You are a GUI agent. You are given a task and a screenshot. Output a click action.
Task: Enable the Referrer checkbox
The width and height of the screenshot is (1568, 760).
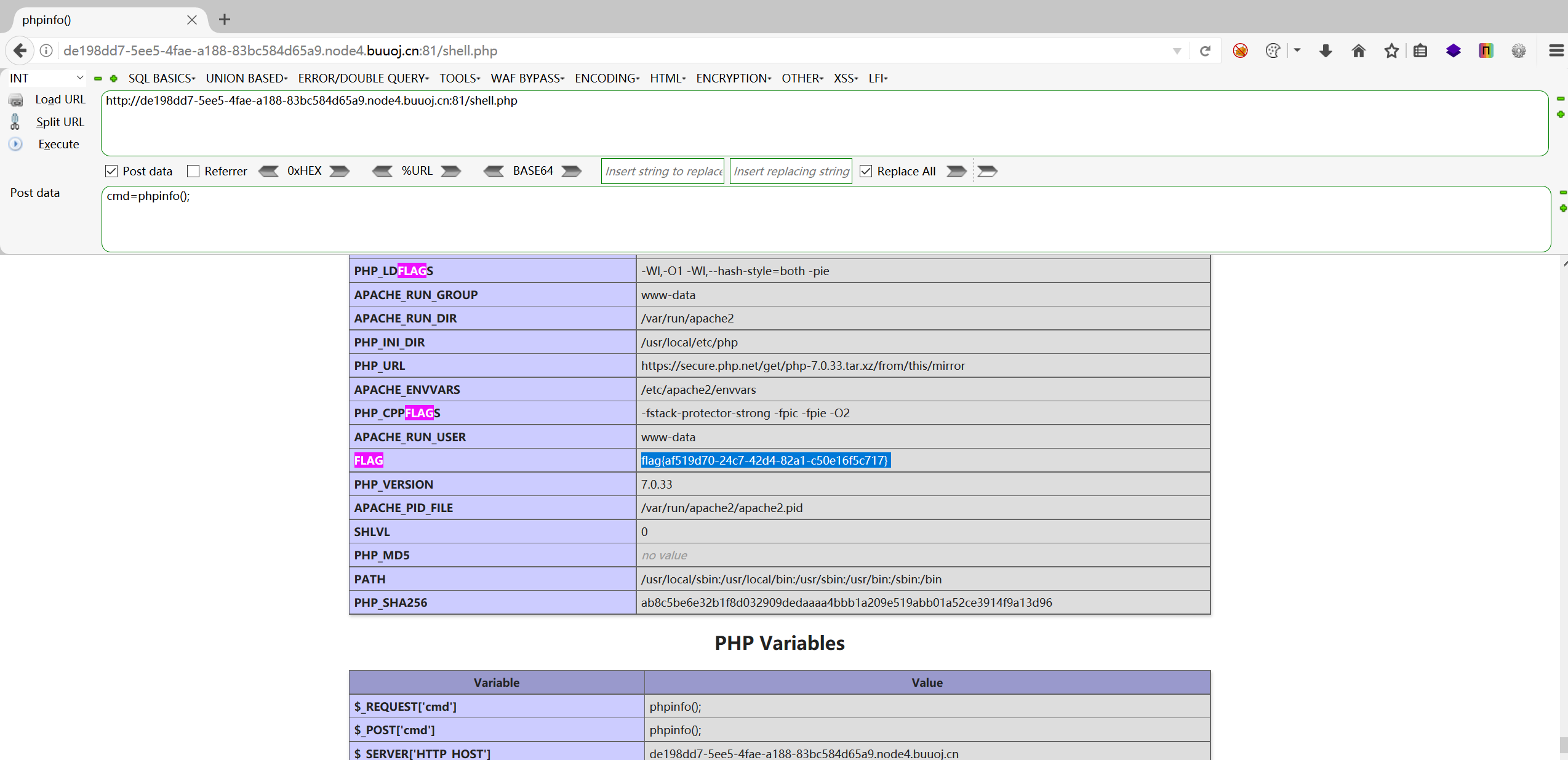(193, 171)
